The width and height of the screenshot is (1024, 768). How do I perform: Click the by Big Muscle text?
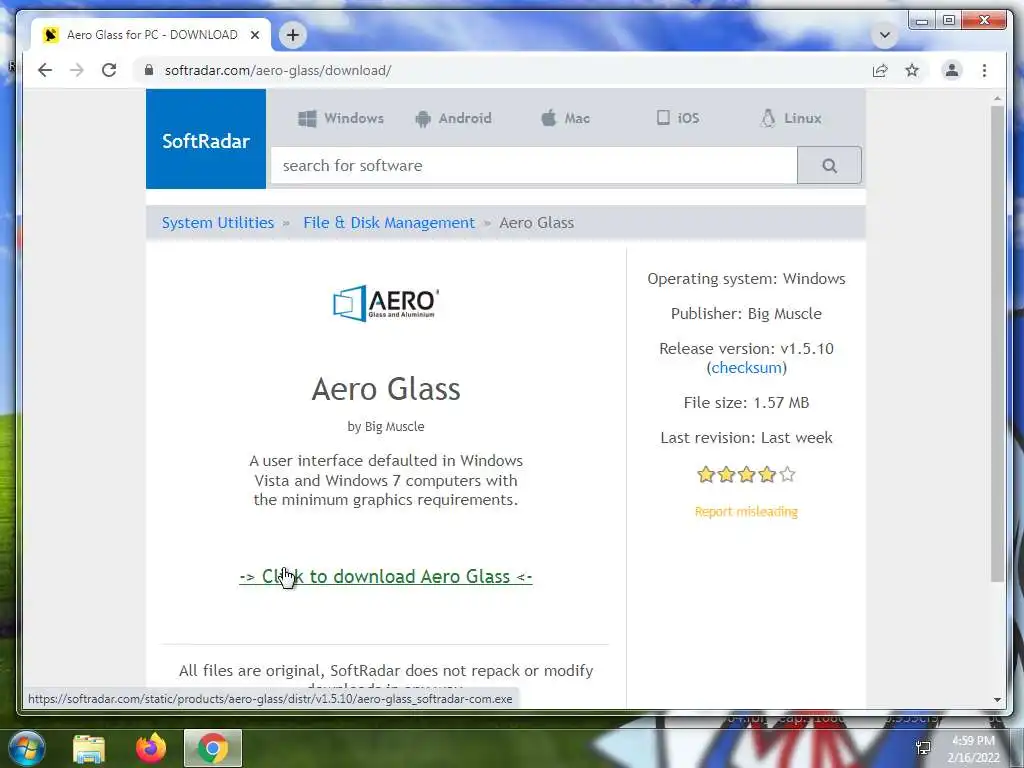(x=386, y=426)
